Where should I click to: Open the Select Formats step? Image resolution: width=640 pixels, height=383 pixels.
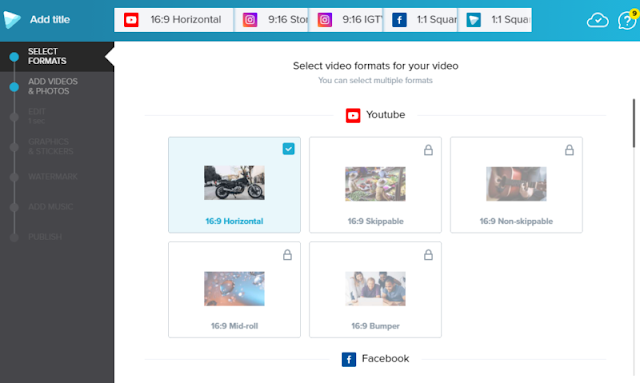pos(47,56)
